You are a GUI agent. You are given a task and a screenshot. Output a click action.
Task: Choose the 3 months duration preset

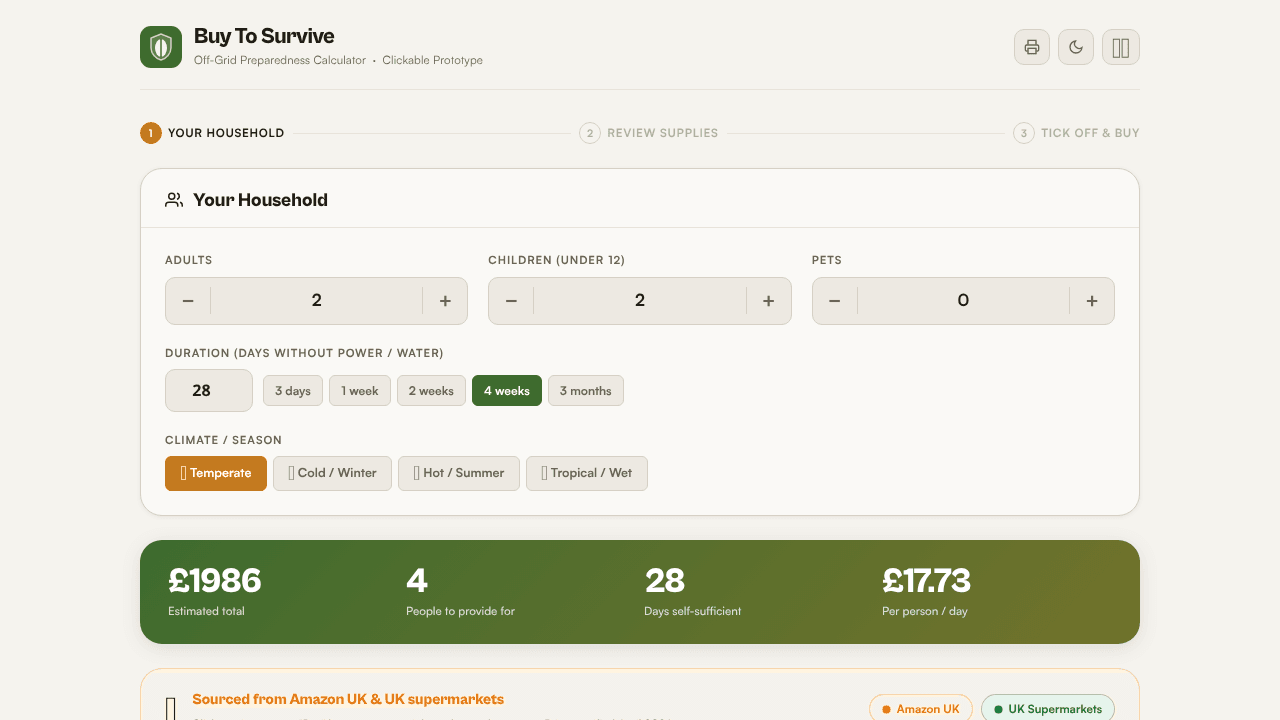[586, 391]
